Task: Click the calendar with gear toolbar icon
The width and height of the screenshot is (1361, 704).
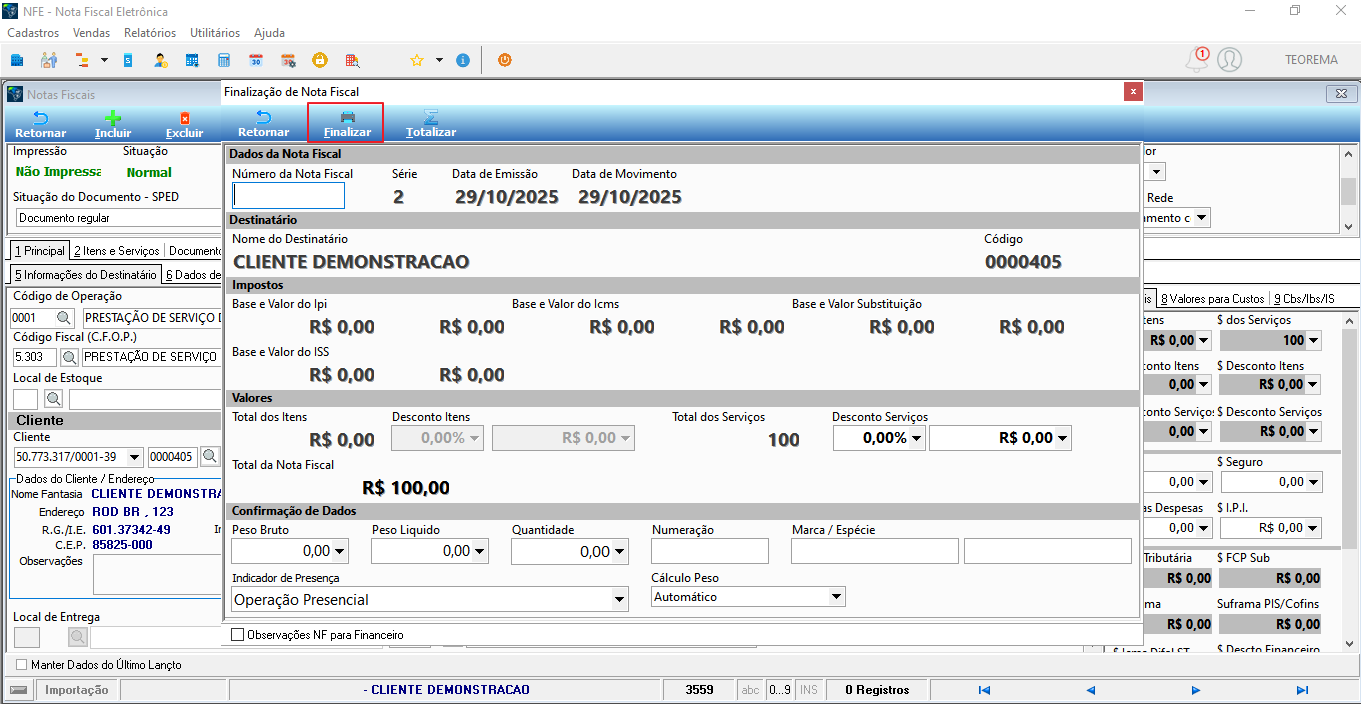Action: (288, 60)
